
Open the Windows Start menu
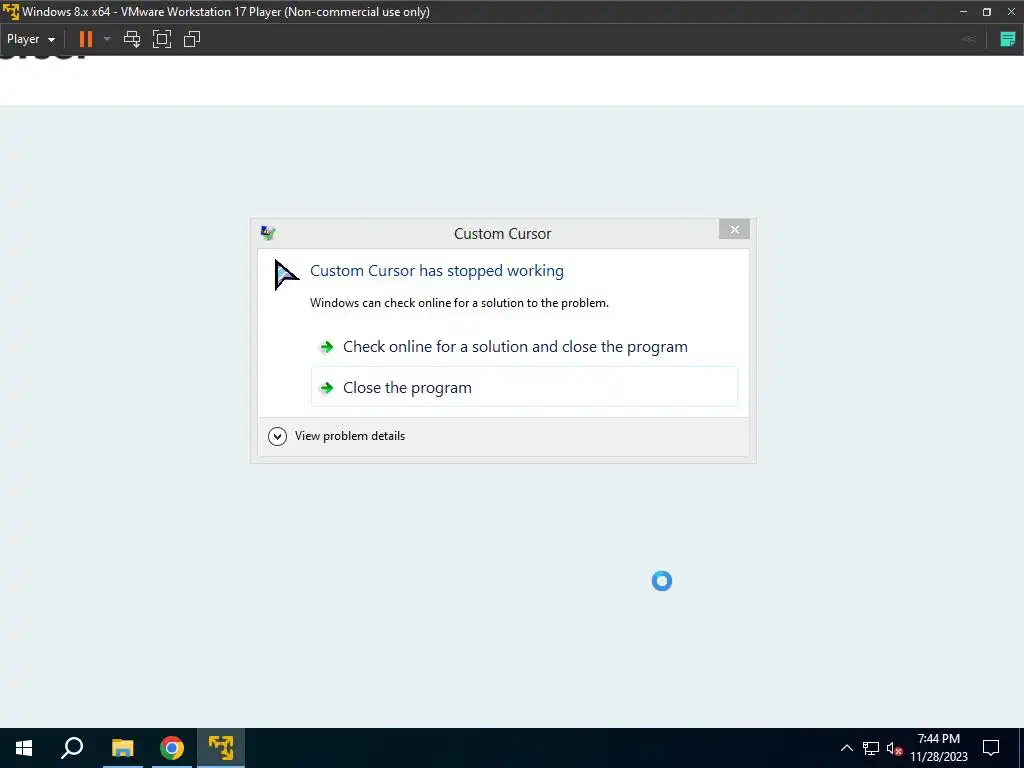tap(24, 748)
